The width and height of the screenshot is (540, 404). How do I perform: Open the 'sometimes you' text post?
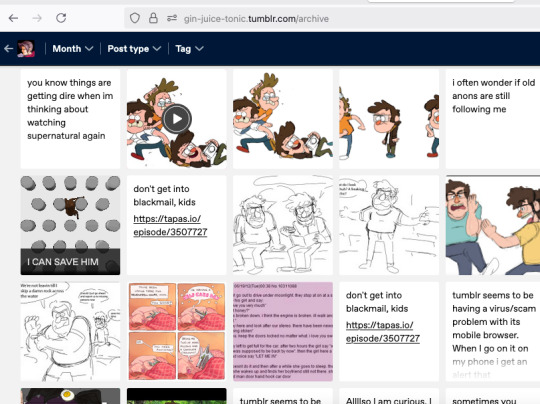[x=493, y=396]
